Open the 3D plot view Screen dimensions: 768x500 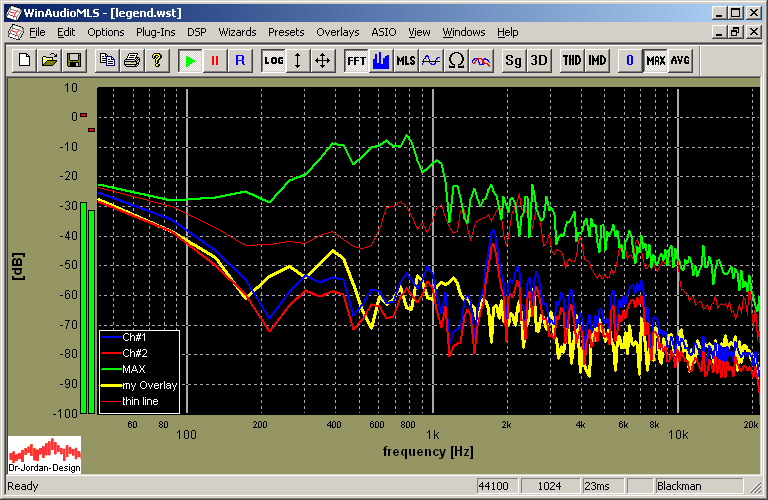click(539, 61)
